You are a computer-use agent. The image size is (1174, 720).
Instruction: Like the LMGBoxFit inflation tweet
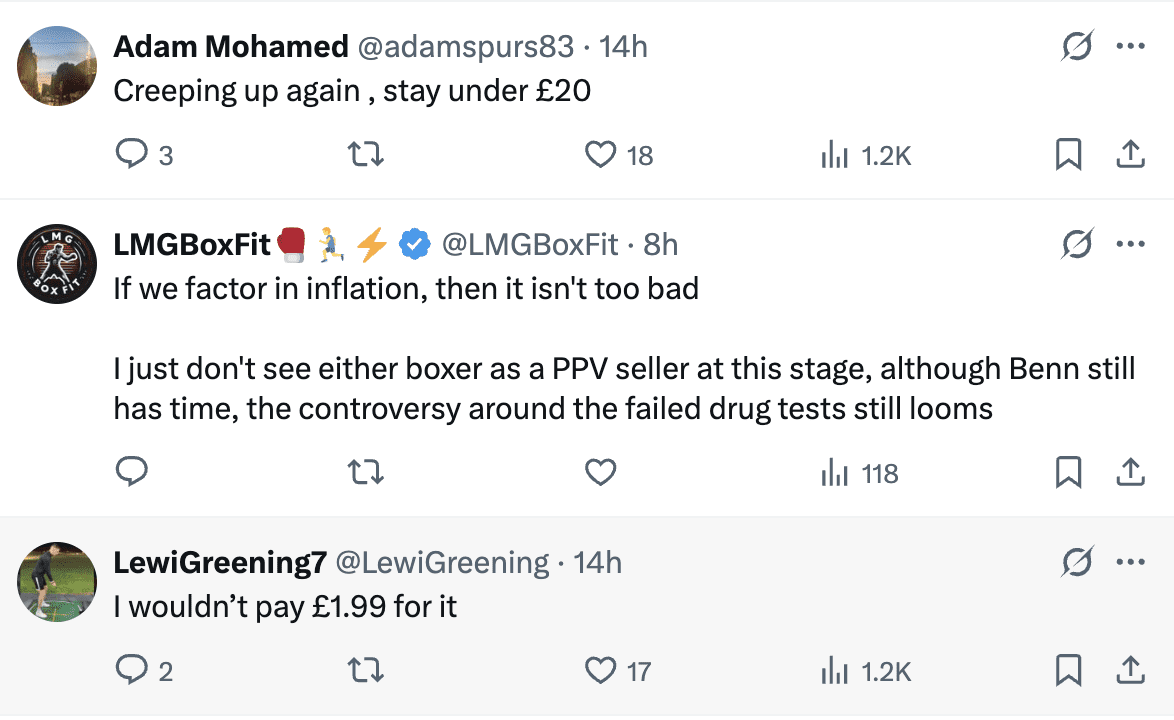pyautogui.click(x=600, y=472)
